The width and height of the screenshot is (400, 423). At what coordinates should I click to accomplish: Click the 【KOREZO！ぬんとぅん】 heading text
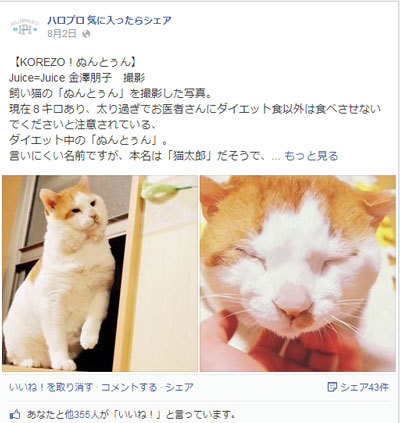click(x=73, y=62)
